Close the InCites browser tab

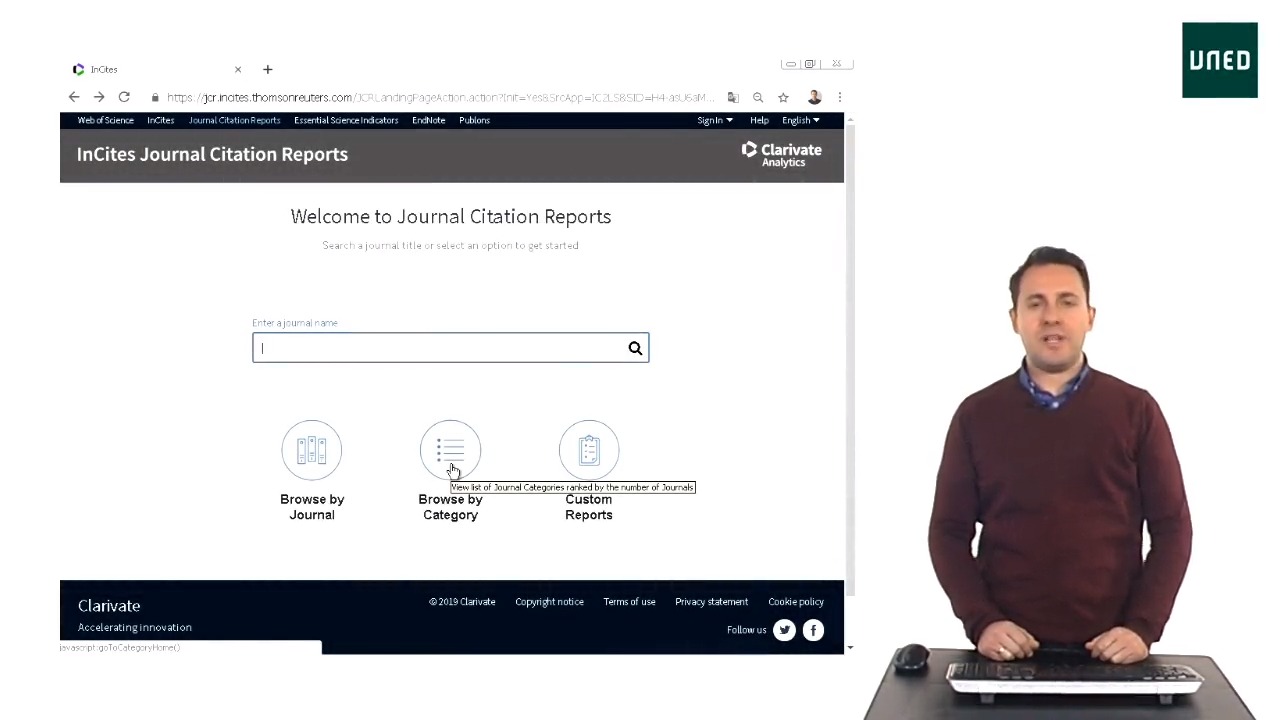[x=238, y=69]
